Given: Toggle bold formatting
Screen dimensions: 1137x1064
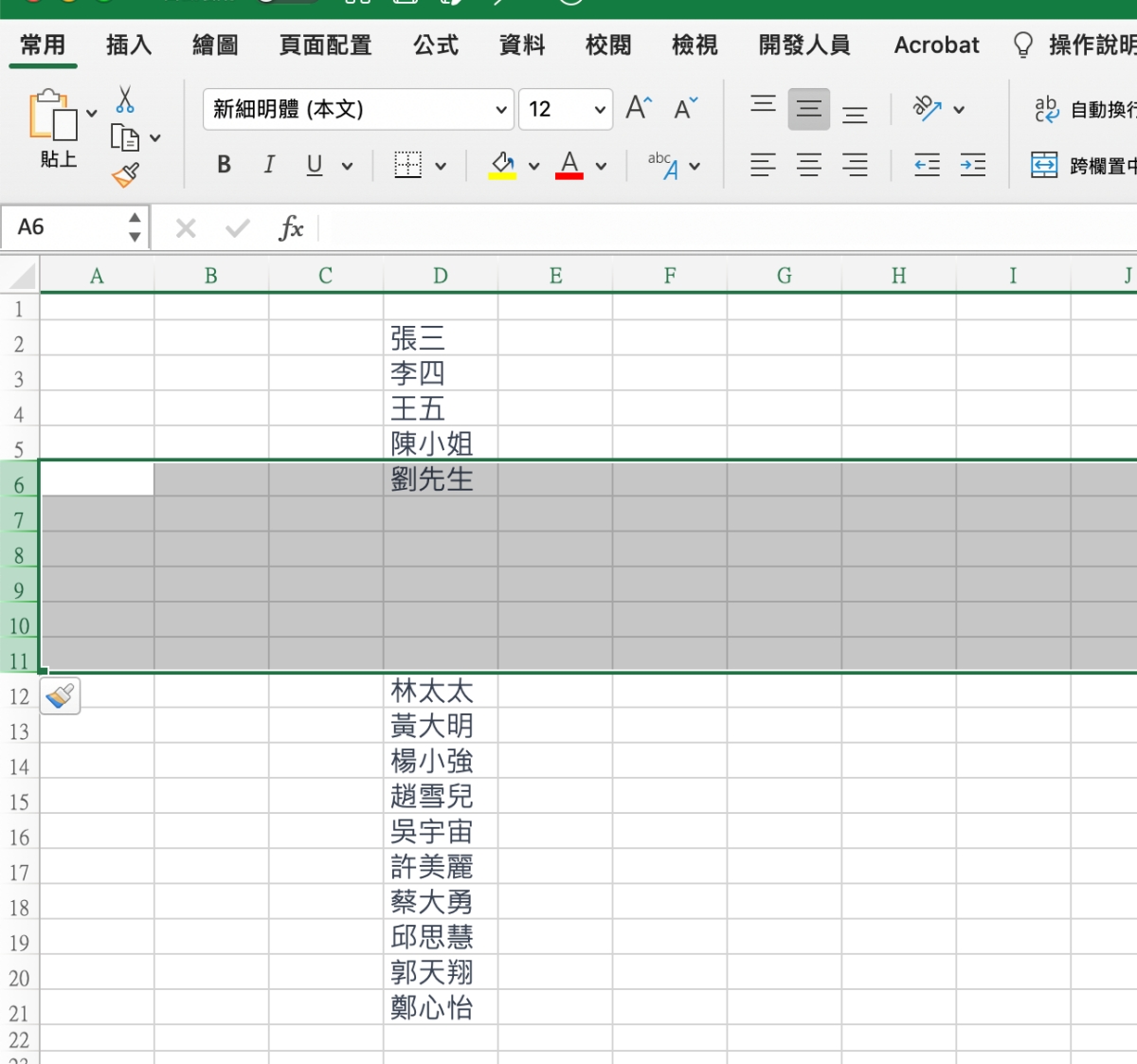Looking at the screenshot, I should (x=224, y=165).
